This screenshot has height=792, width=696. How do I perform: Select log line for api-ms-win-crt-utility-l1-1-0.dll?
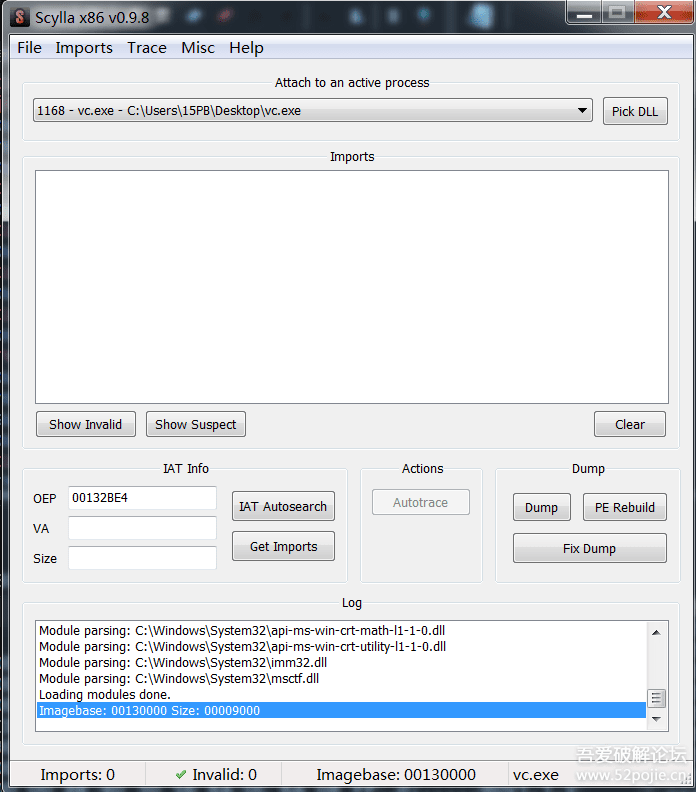[x=341, y=647]
